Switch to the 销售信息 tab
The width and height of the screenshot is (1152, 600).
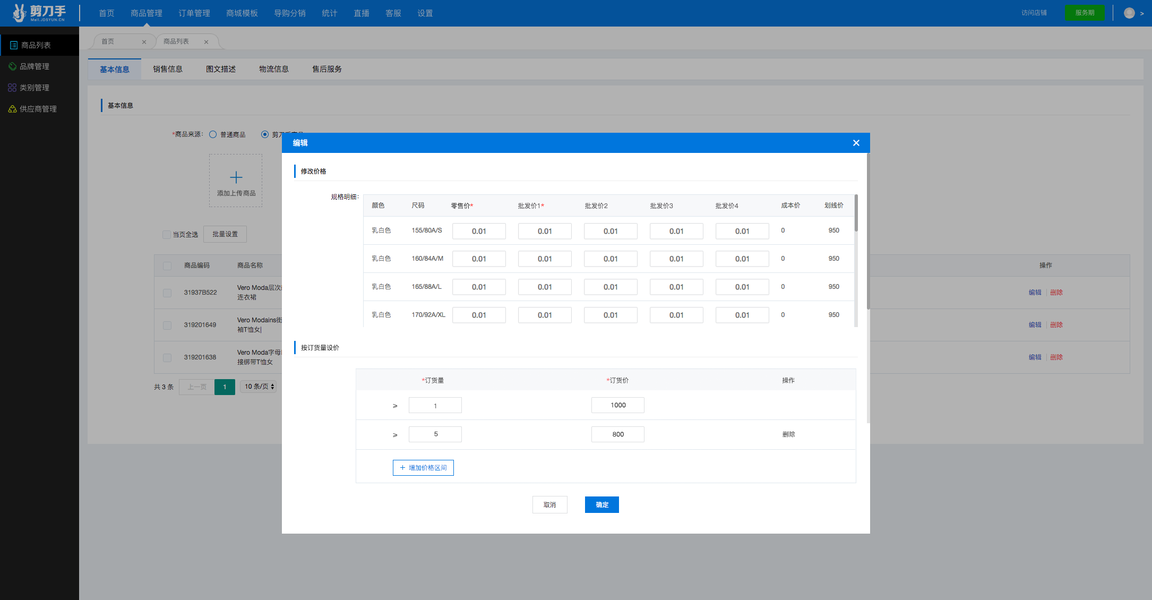168,69
